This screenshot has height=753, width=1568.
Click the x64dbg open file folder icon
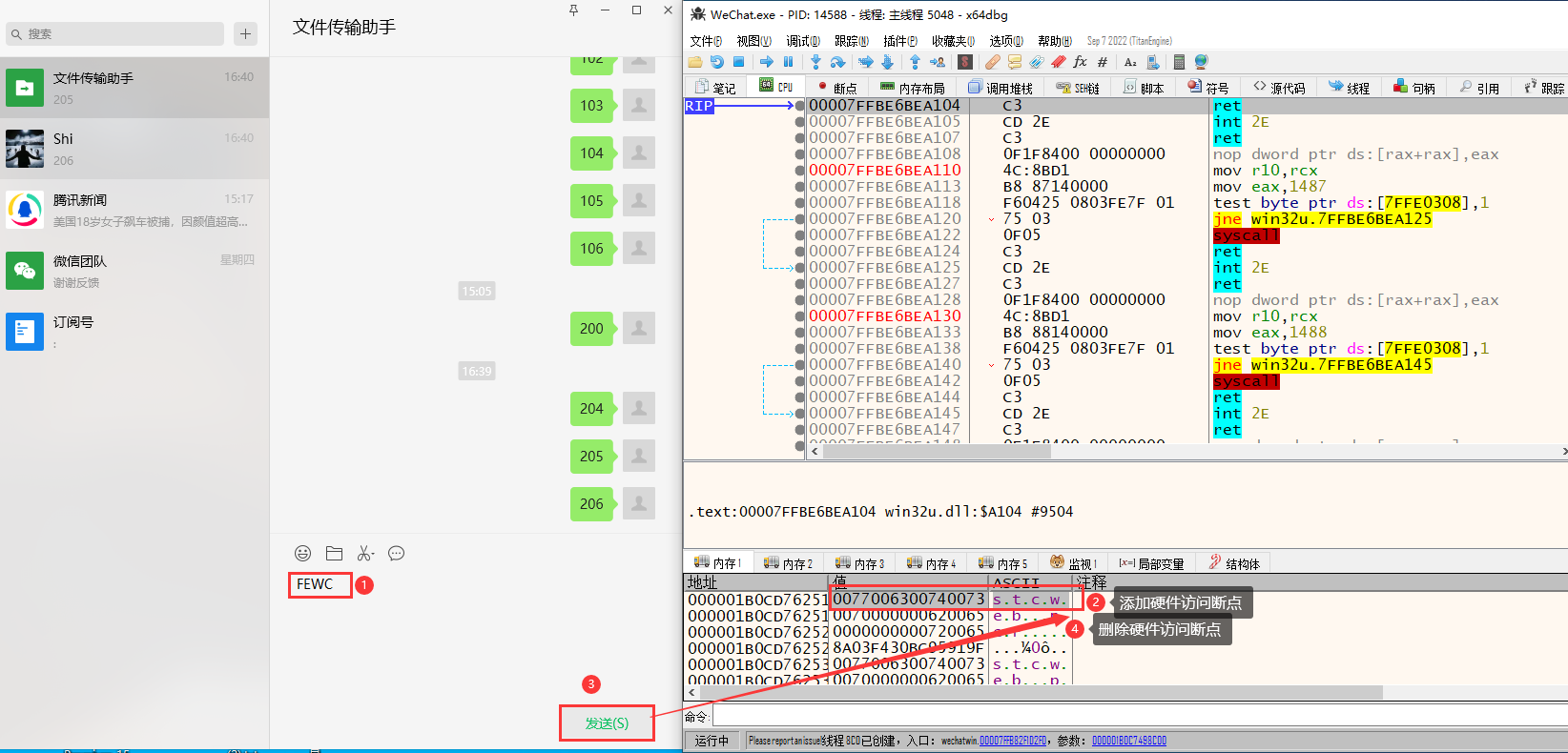(694, 62)
